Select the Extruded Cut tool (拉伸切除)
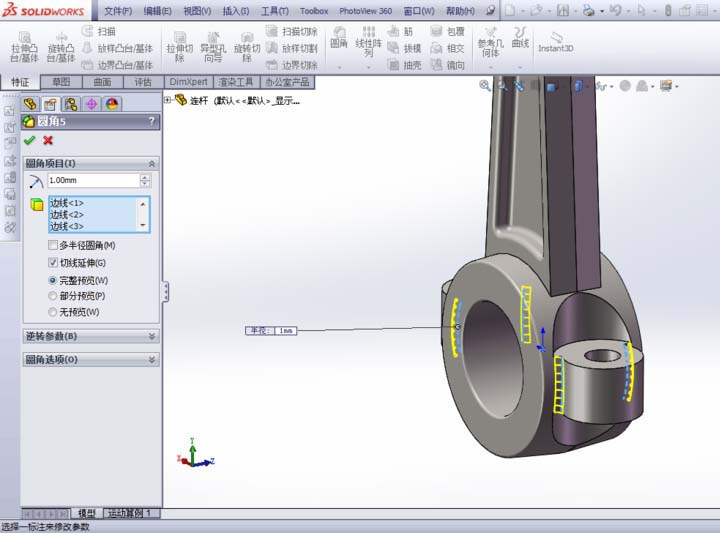The width and height of the screenshot is (720, 533). pos(180,47)
